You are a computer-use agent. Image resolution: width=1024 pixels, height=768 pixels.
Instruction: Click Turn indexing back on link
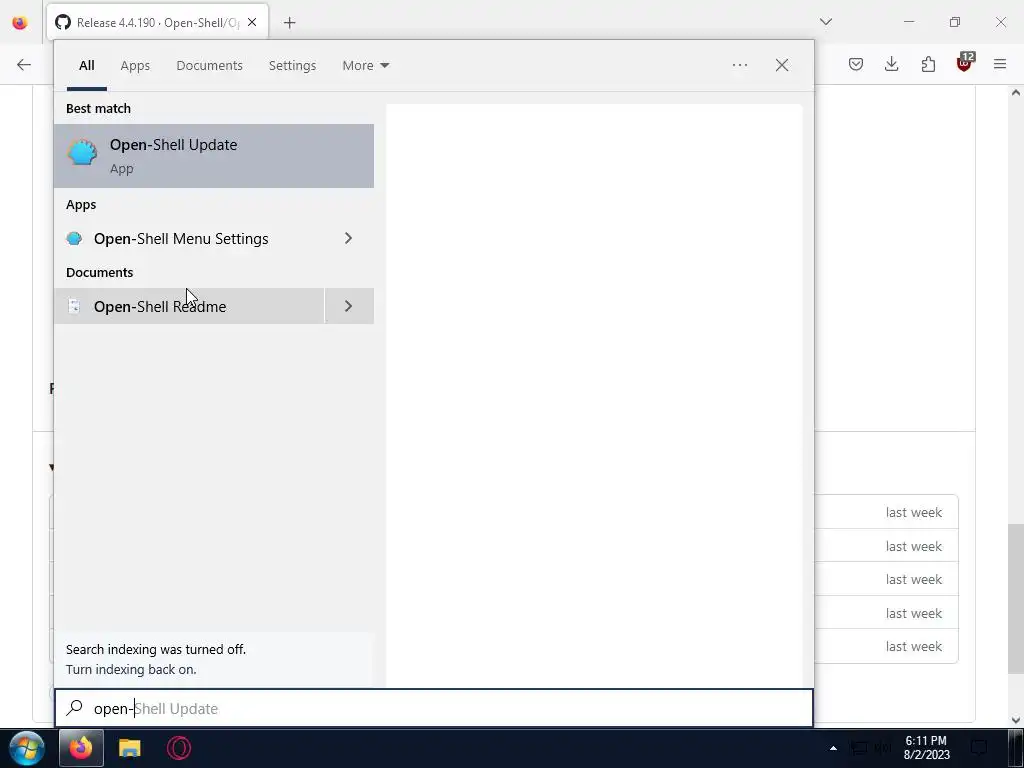131,669
